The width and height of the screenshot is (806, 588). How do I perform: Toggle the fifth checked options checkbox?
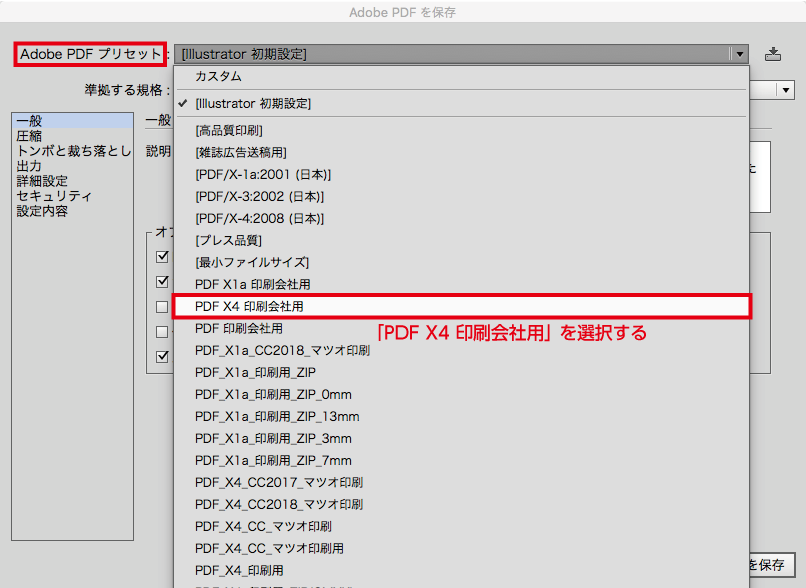[162, 356]
